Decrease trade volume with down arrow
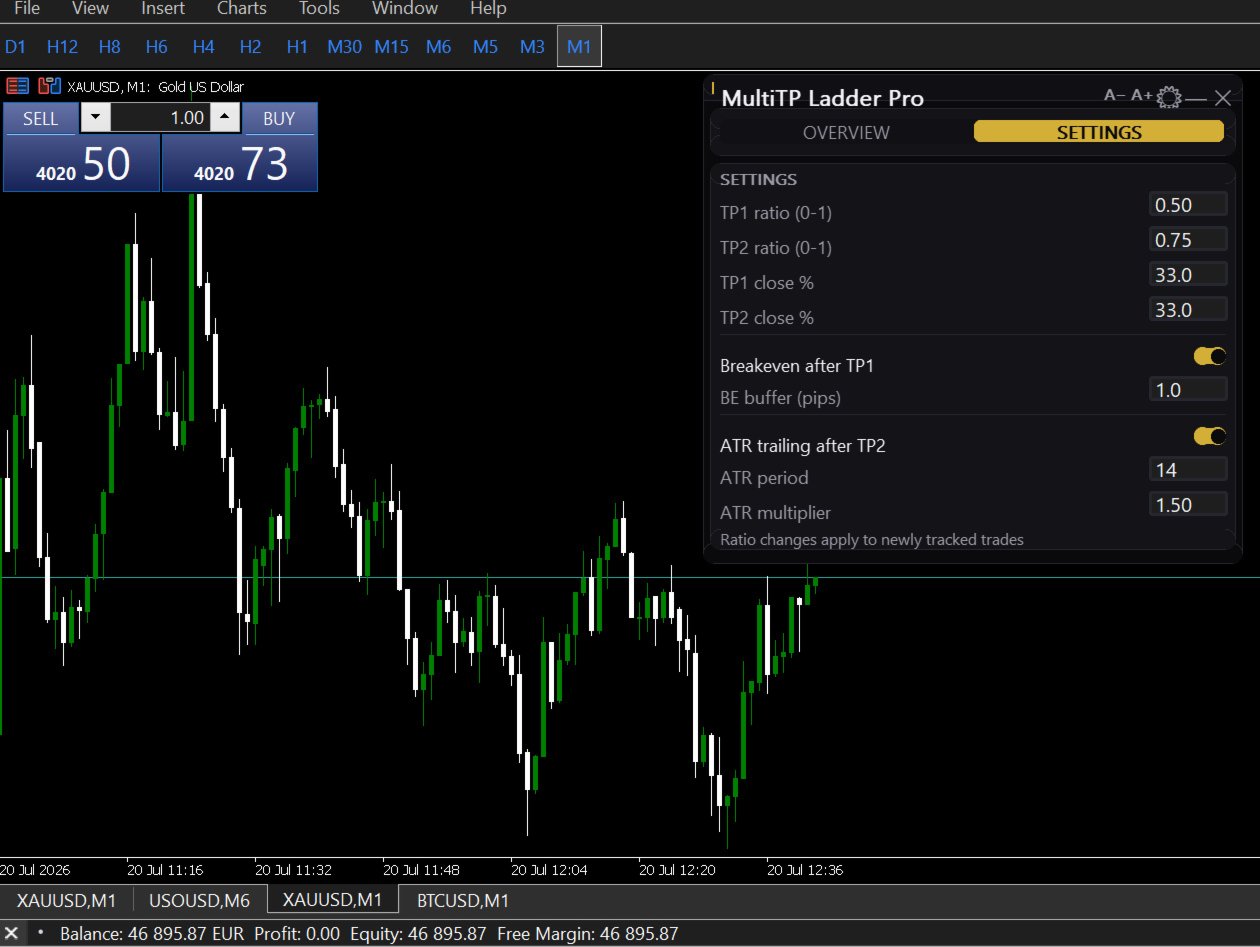 pyautogui.click(x=95, y=118)
